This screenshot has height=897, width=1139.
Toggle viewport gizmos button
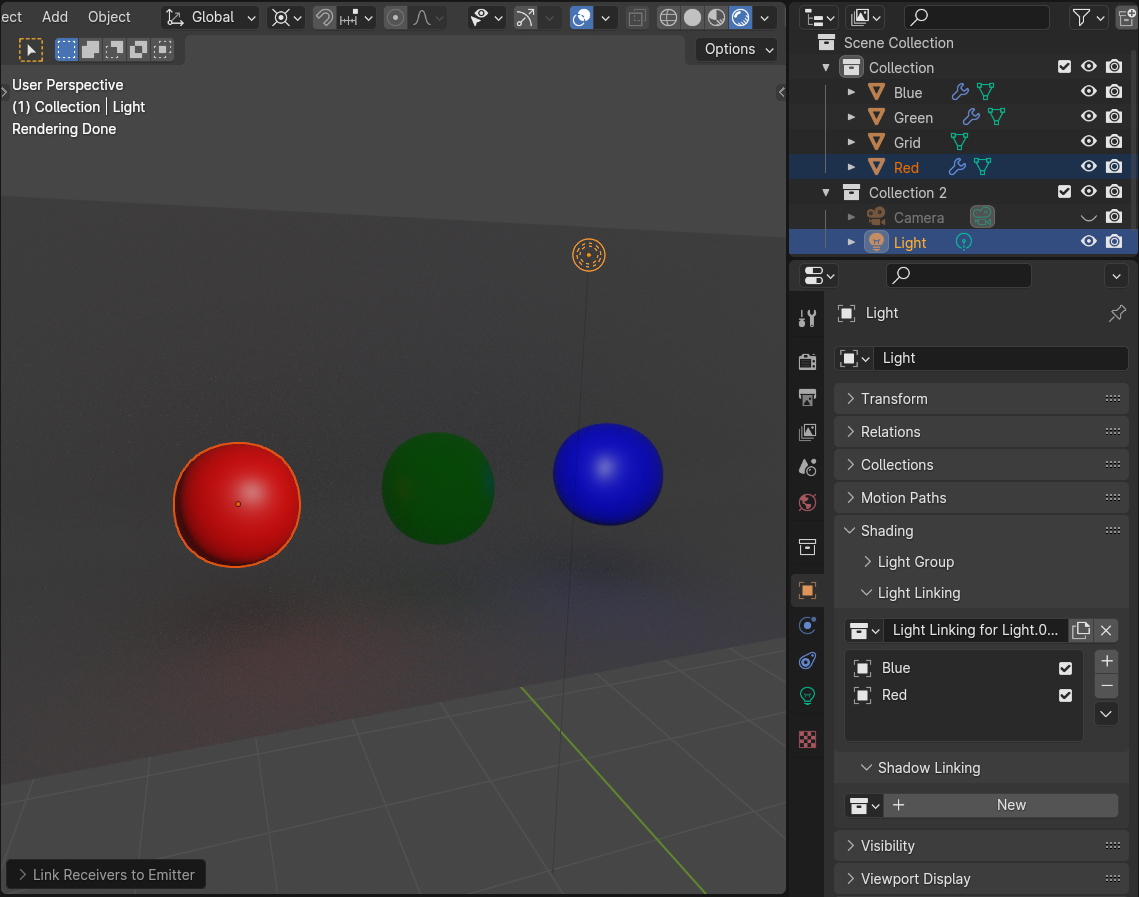(524, 17)
